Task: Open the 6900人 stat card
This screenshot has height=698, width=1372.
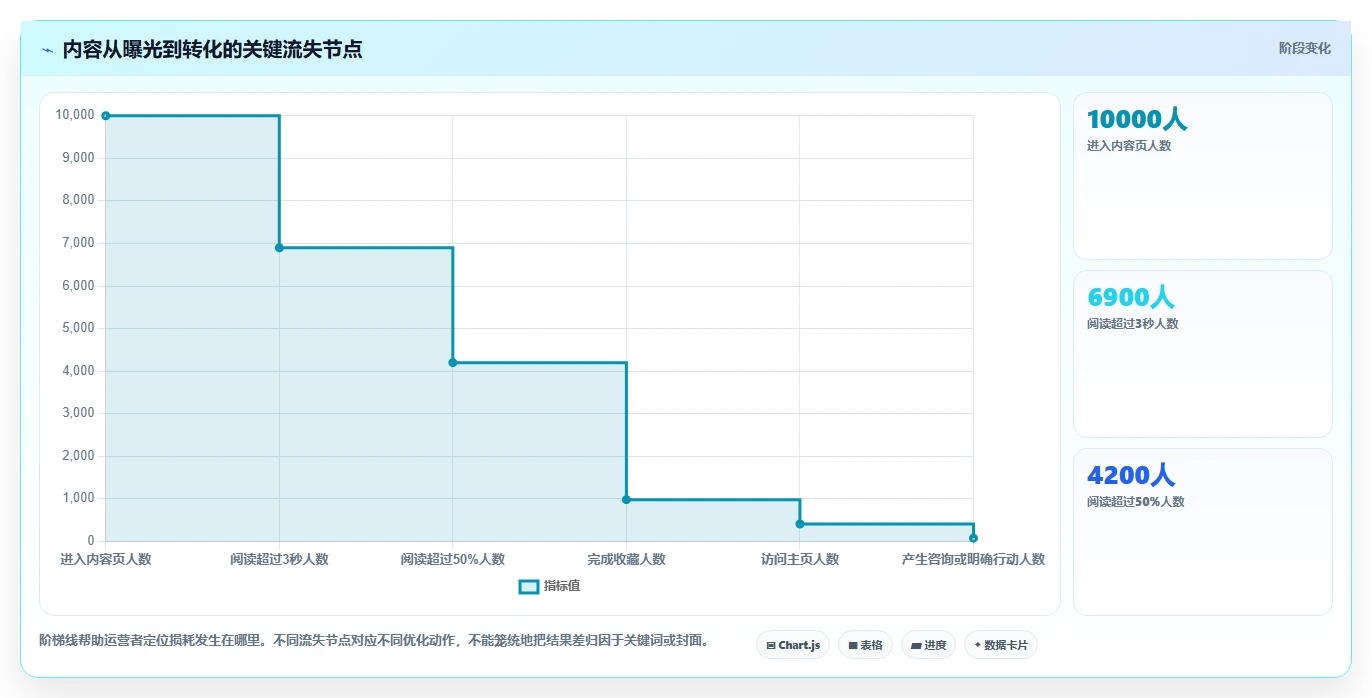Action: point(1202,354)
